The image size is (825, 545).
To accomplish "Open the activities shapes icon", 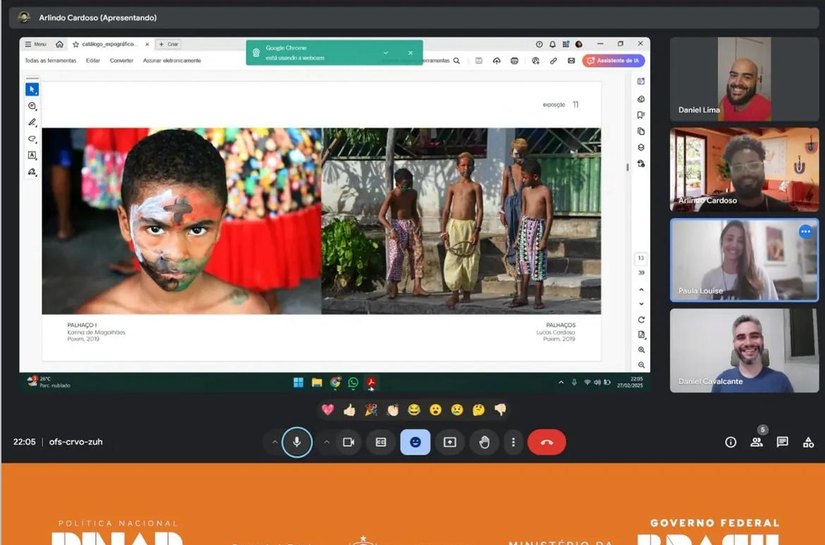I will point(809,442).
